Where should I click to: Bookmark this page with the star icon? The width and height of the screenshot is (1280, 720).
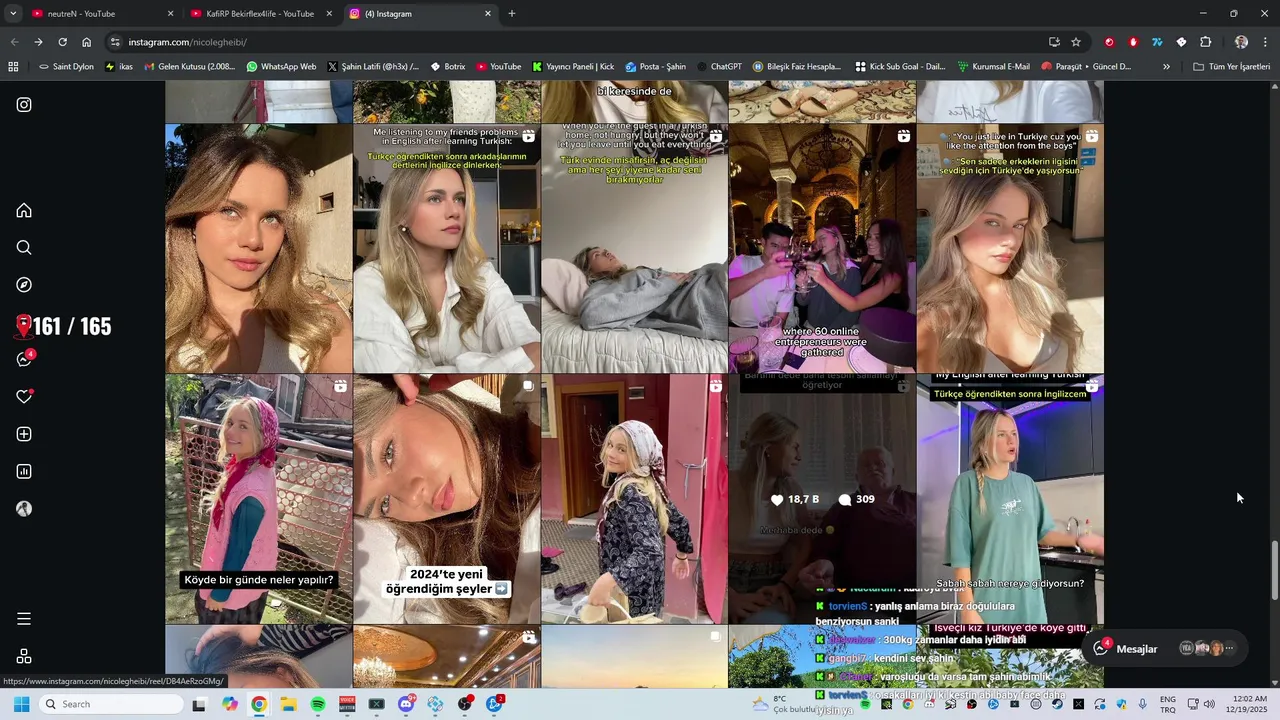1076,42
